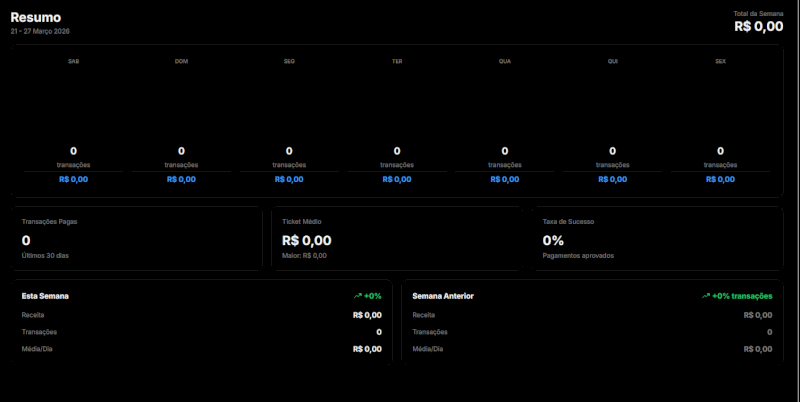Click the 21 - 27 Março 2026 date range
Viewport: 800px width, 402px height.
tap(40, 32)
